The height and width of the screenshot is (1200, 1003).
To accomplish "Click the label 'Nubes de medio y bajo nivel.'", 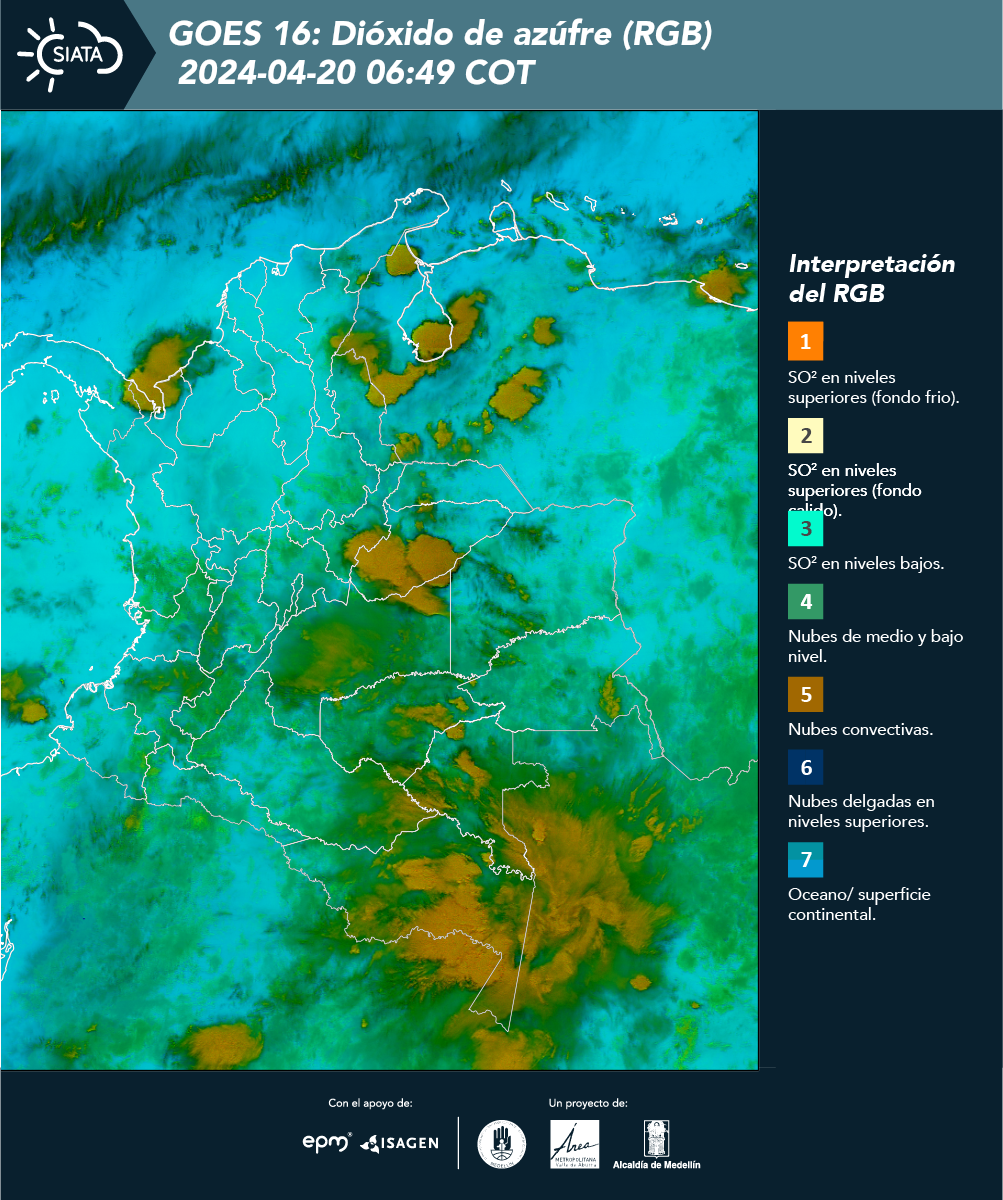I will point(876,646).
